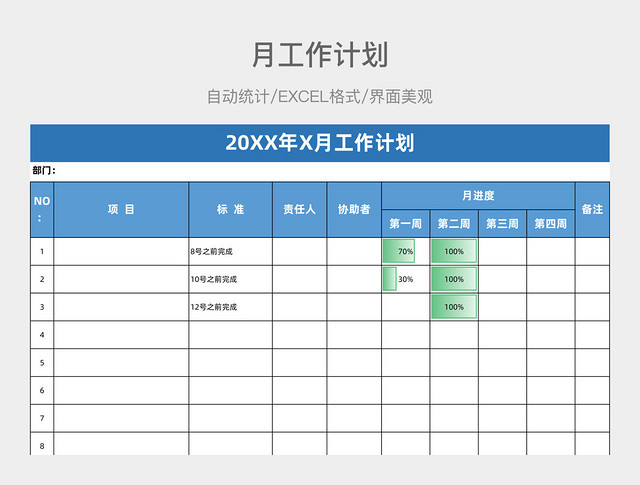The width and height of the screenshot is (640, 485).
Task: Select the '20XX年X月工作计划' title banner
Action: [320, 143]
